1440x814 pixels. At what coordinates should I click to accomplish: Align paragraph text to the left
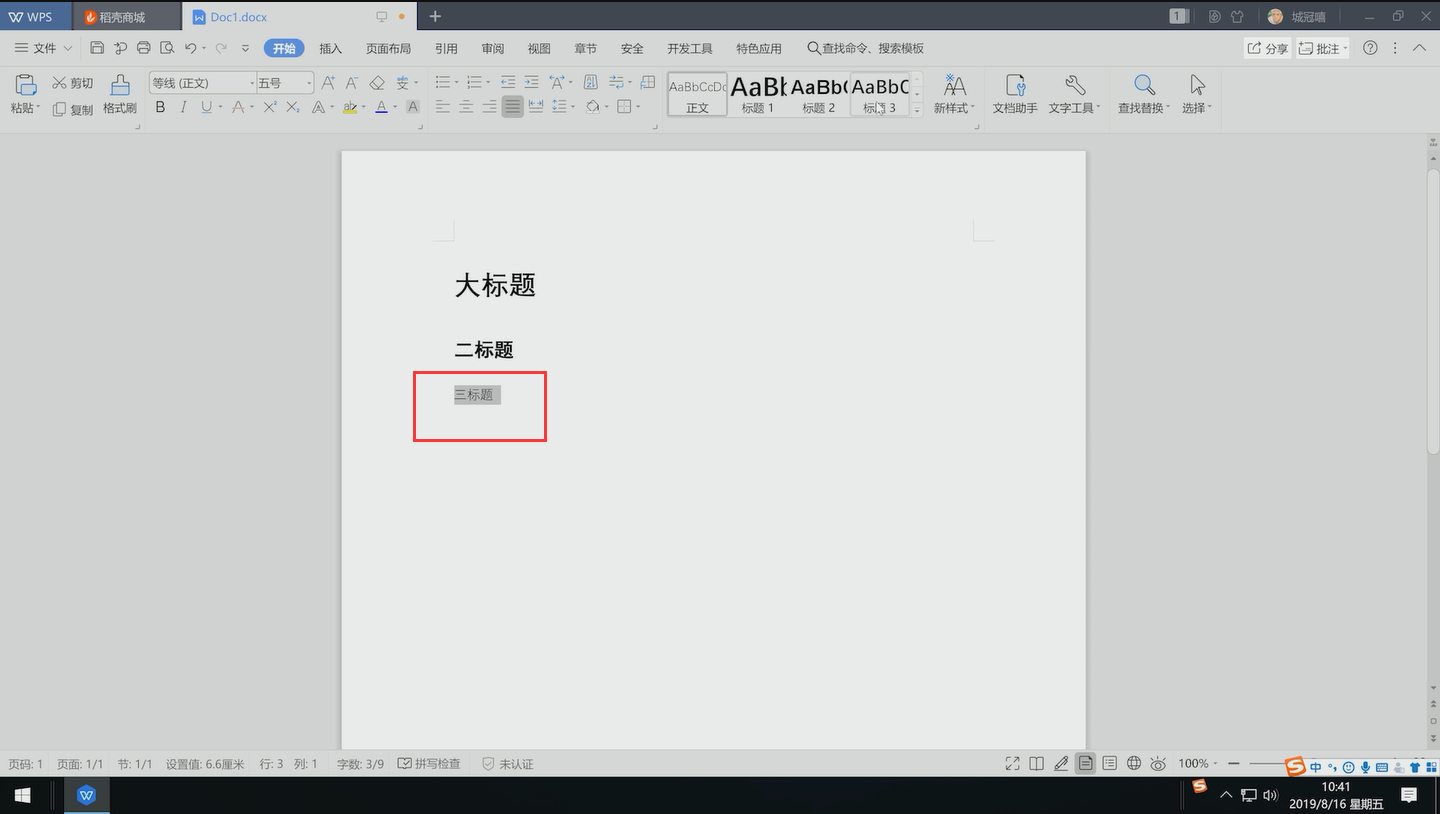443,107
